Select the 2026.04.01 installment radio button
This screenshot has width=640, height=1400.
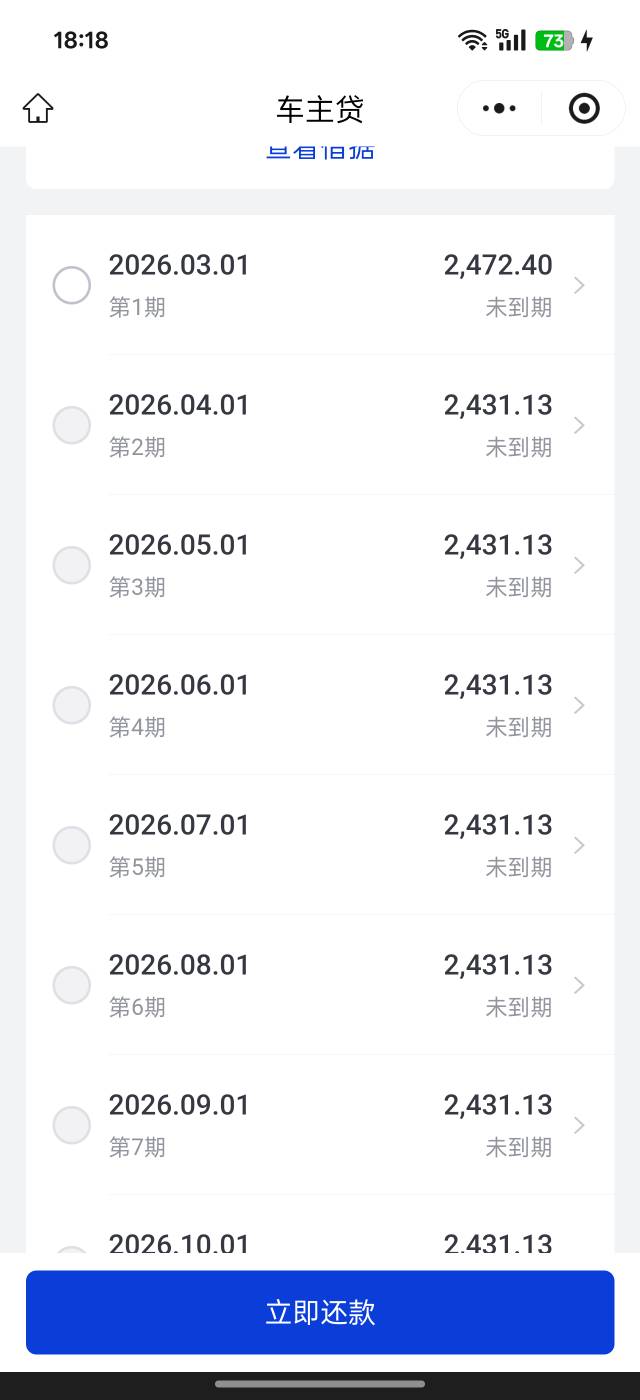(71, 426)
